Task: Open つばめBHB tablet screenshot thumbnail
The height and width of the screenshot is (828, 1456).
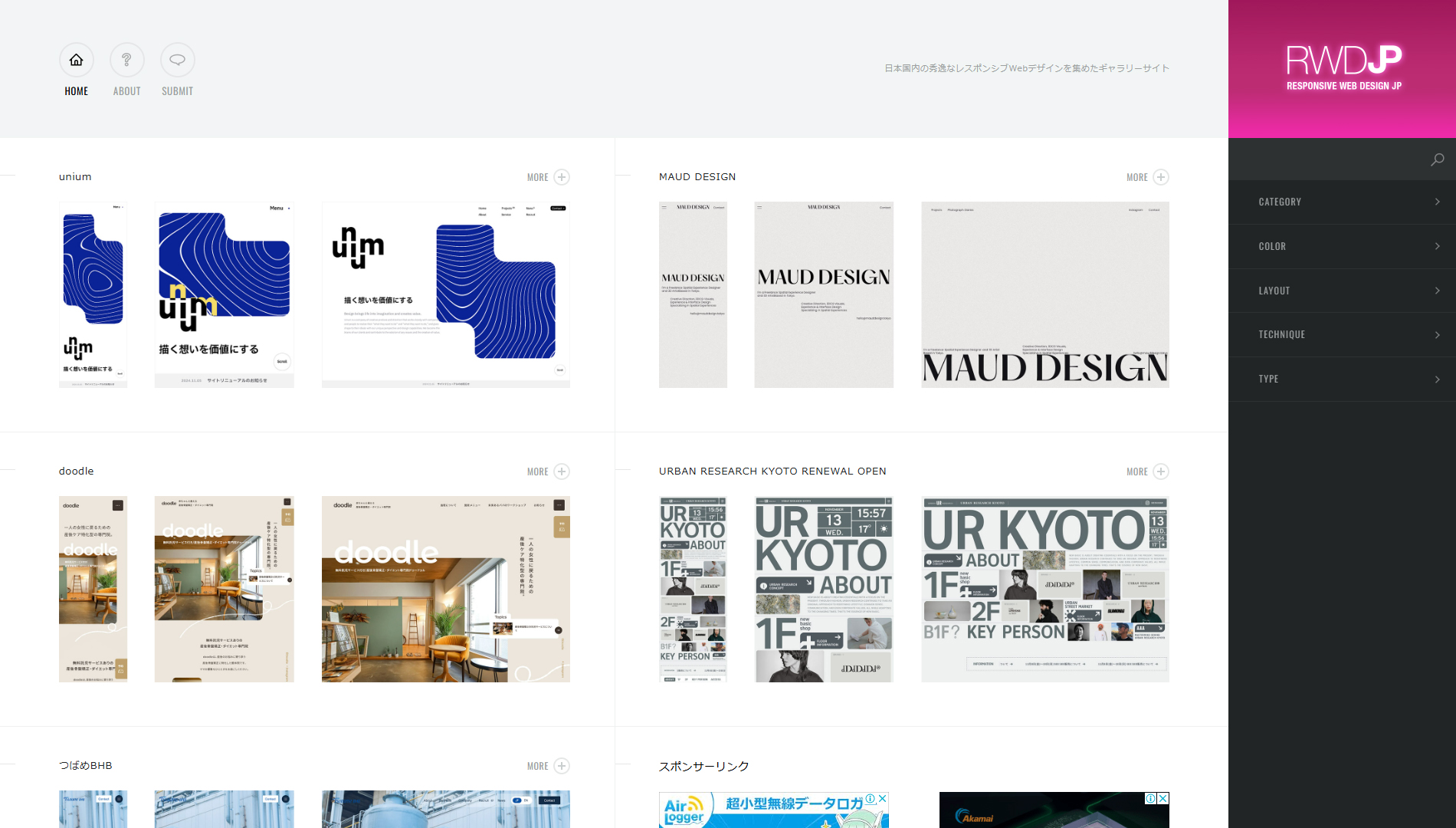Action: pyautogui.click(x=225, y=810)
